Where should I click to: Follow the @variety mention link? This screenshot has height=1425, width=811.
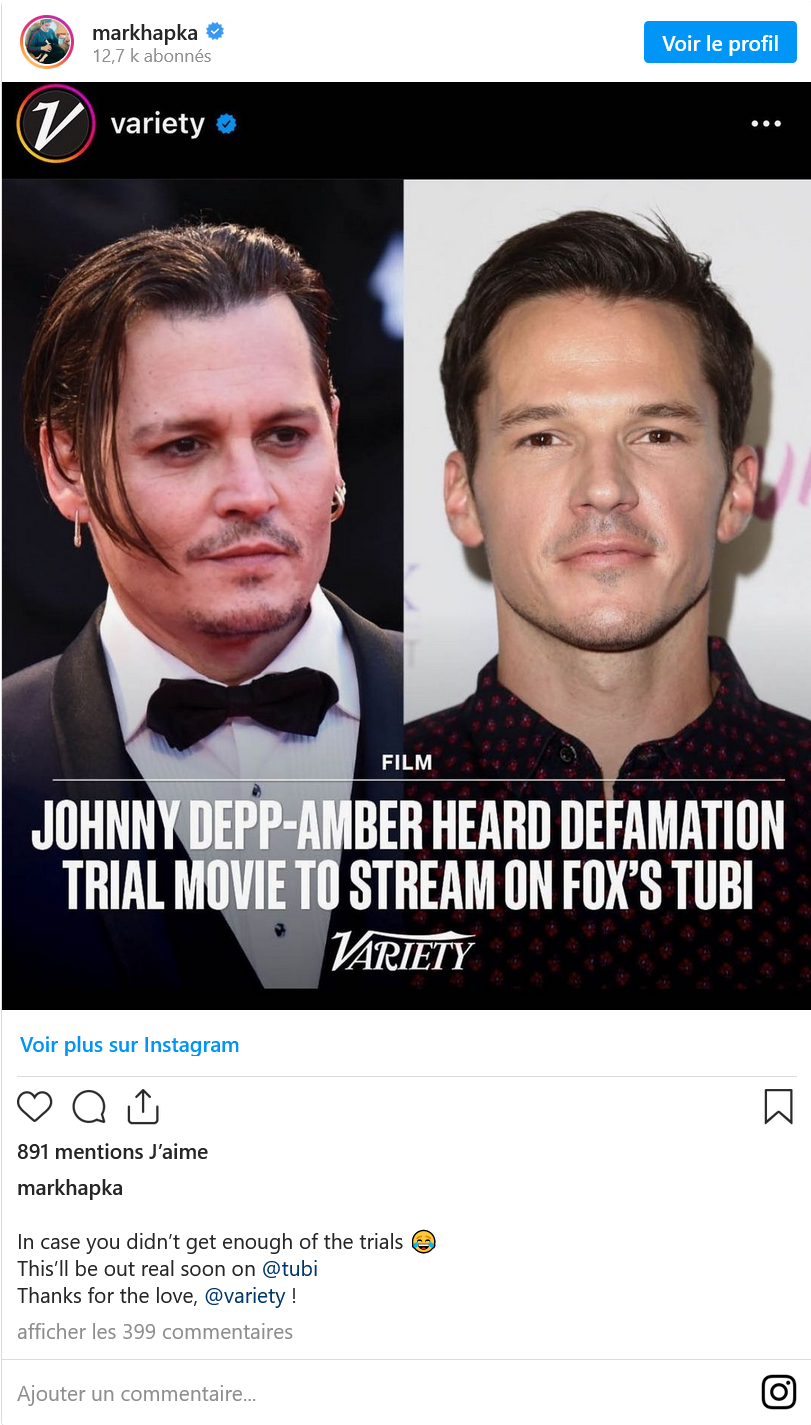tap(246, 1296)
